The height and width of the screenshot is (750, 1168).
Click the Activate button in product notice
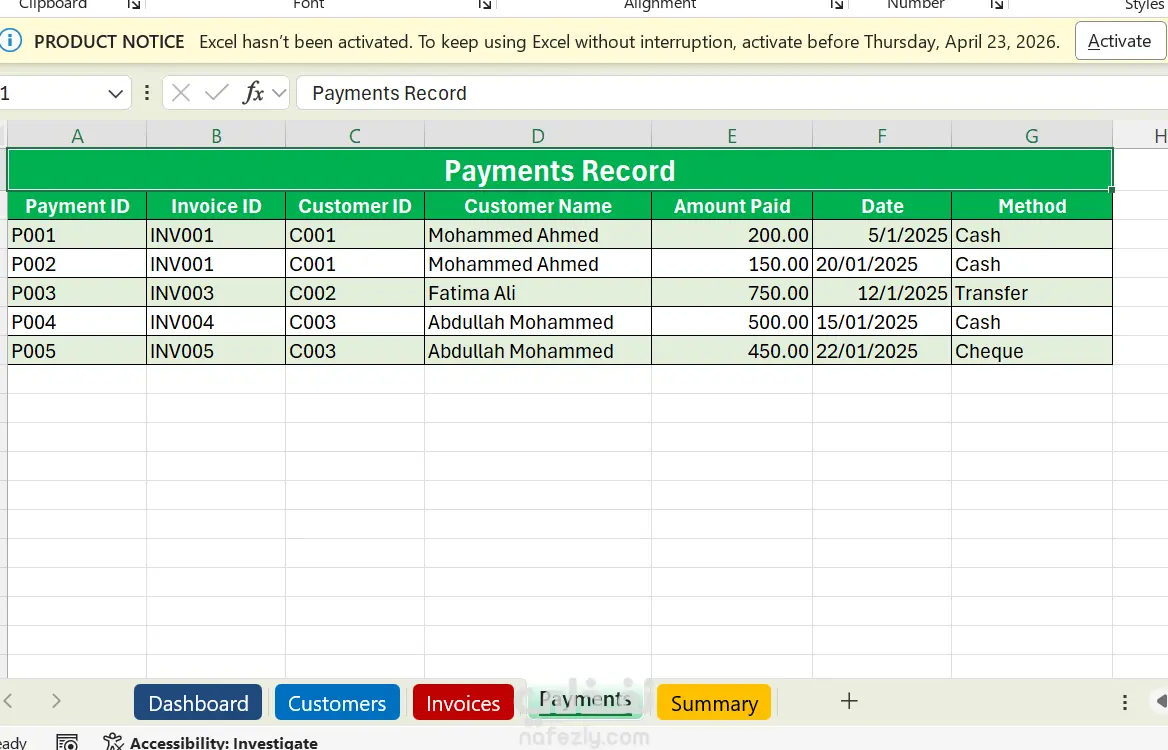(x=1120, y=41)
